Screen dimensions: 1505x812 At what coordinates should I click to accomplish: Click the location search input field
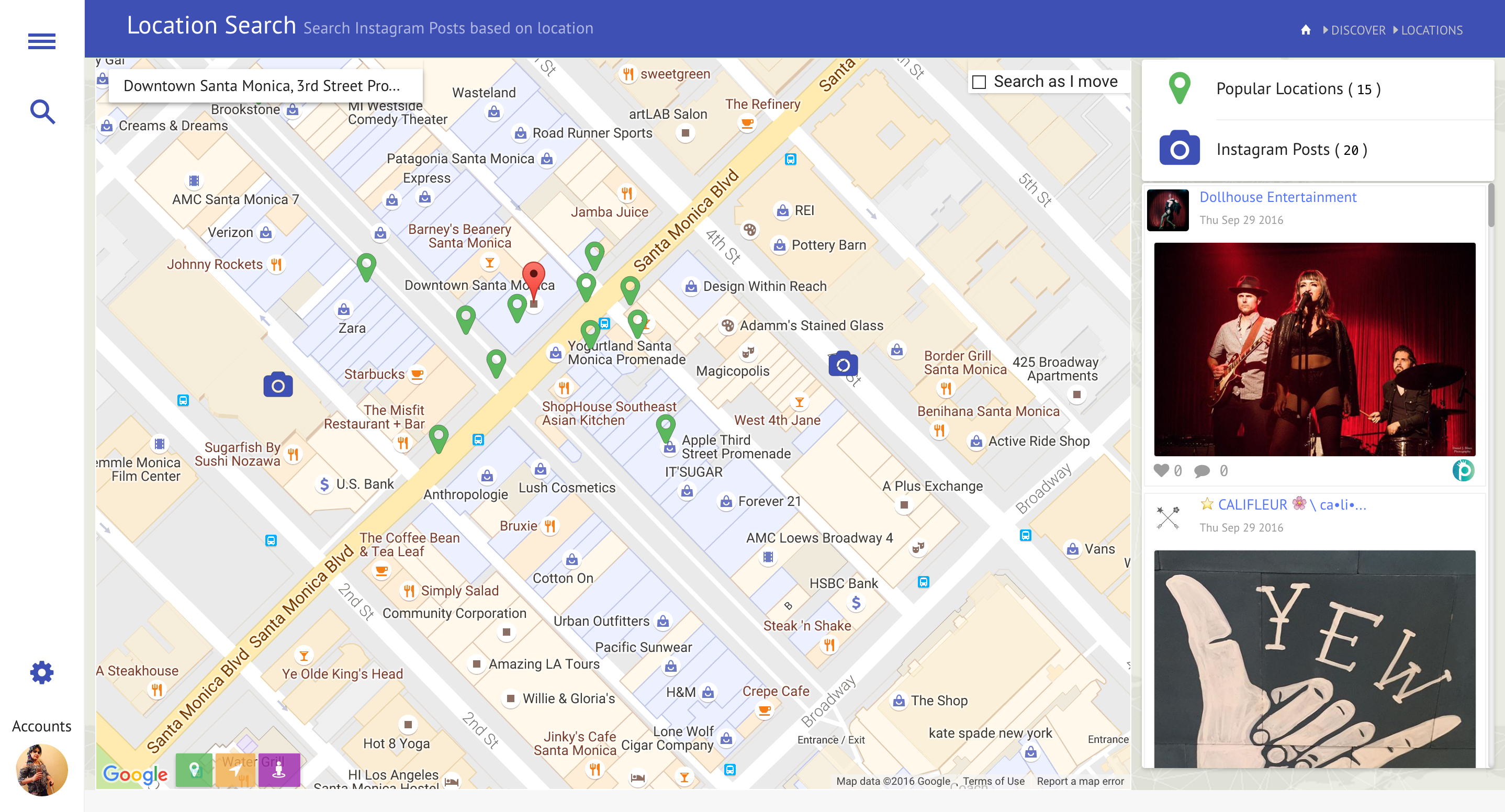(265, 86)
